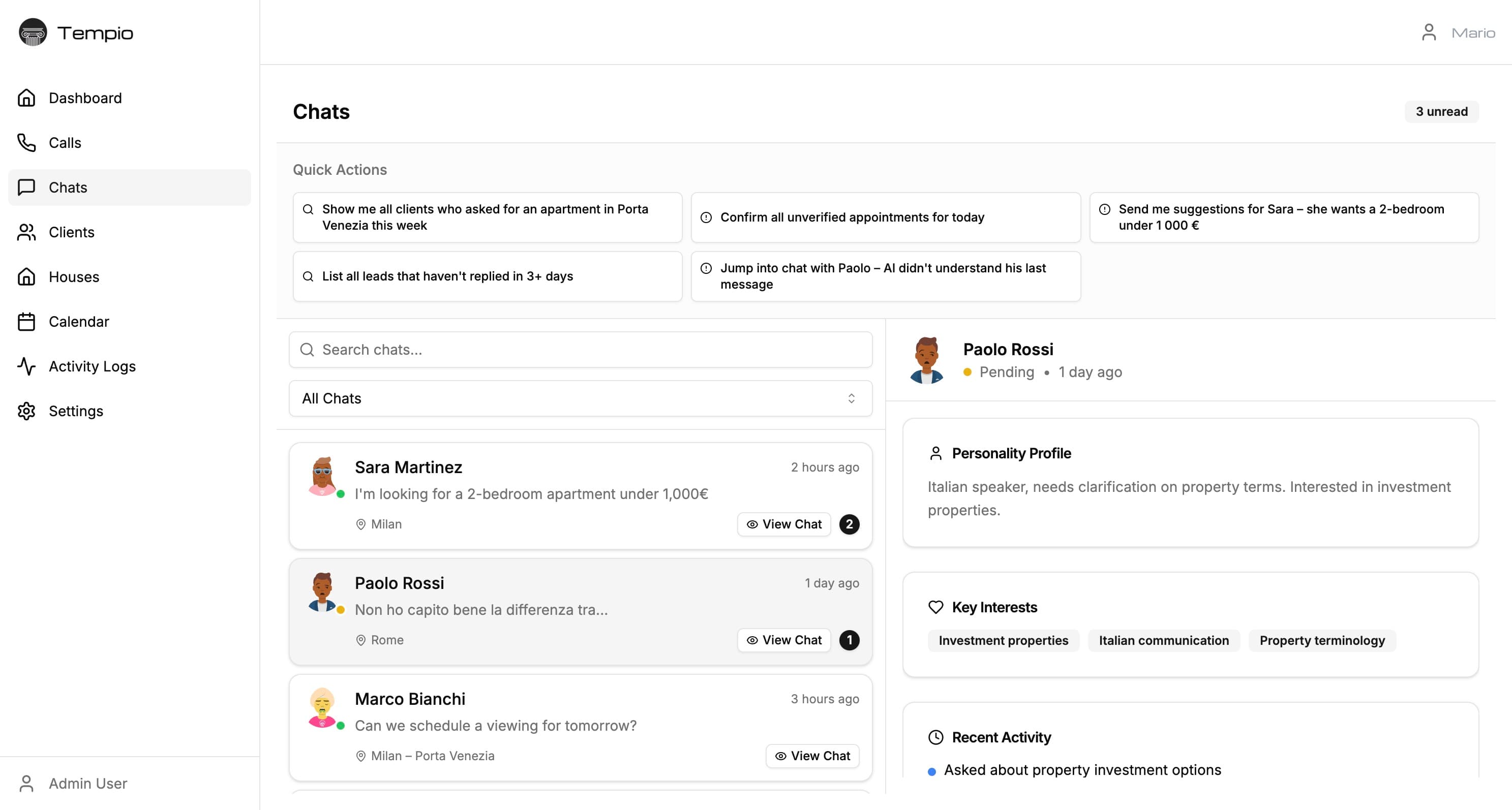This screenshot has width=1512, height=810.
Task: Open Dashboard via home icon
Action: coord(26,98)
